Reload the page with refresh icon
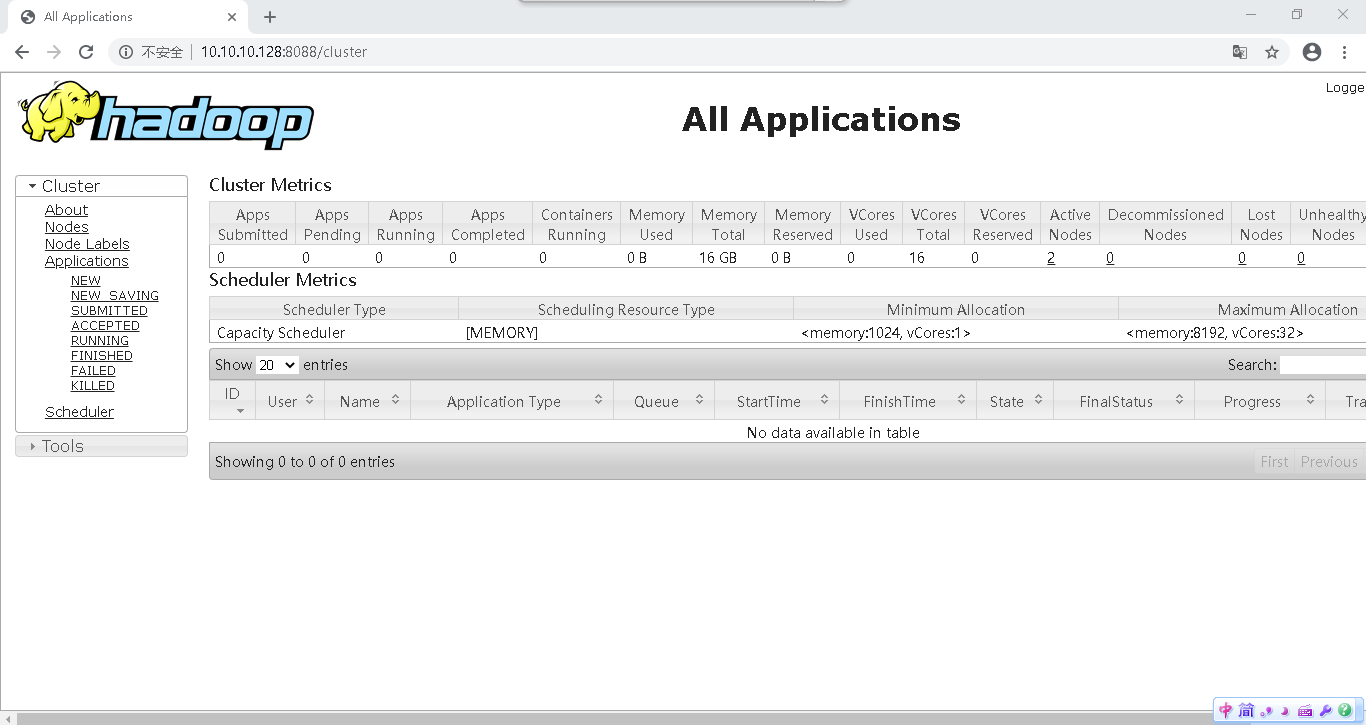 coord(86,52)
